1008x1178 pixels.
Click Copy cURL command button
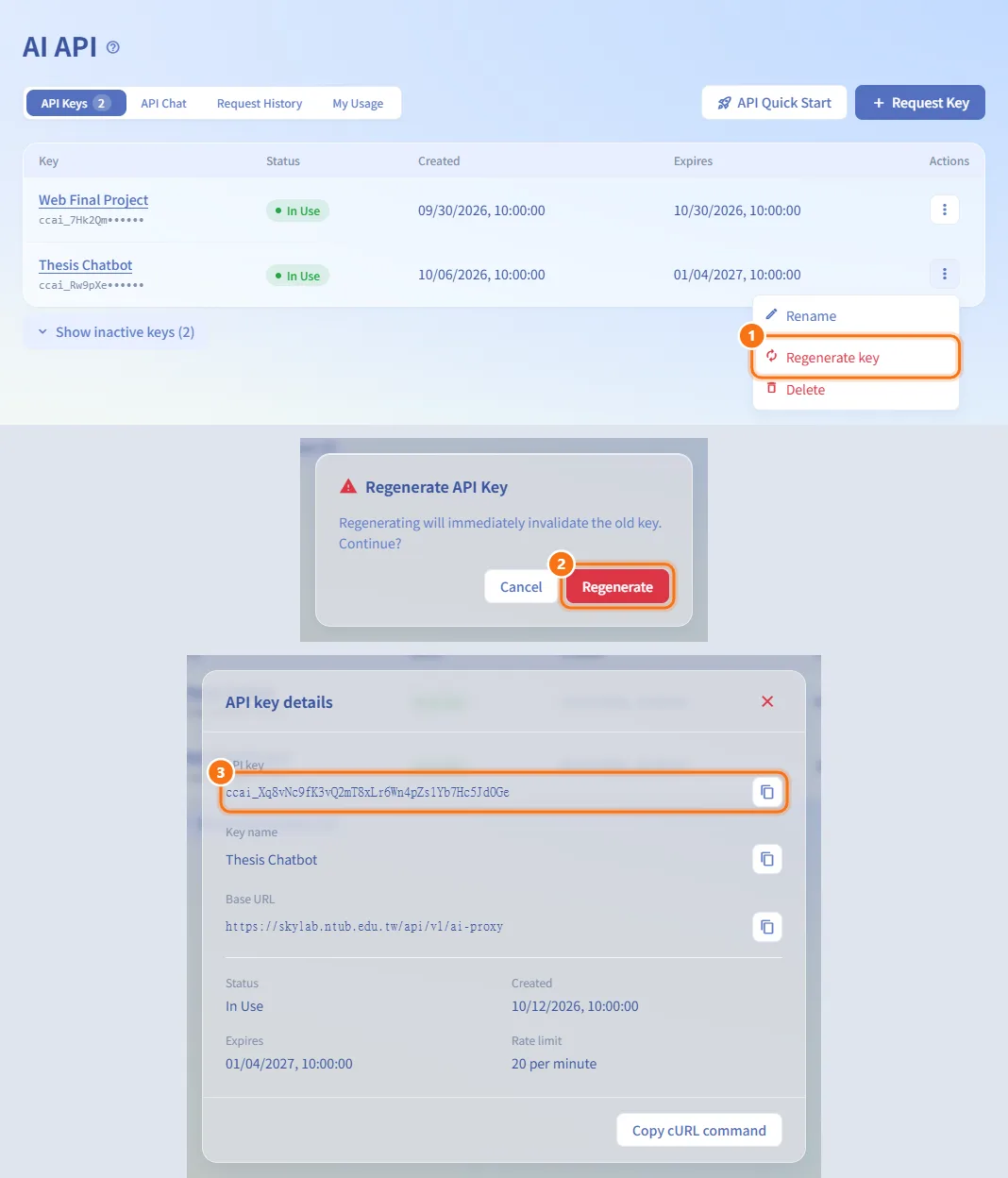(699, 1130)
